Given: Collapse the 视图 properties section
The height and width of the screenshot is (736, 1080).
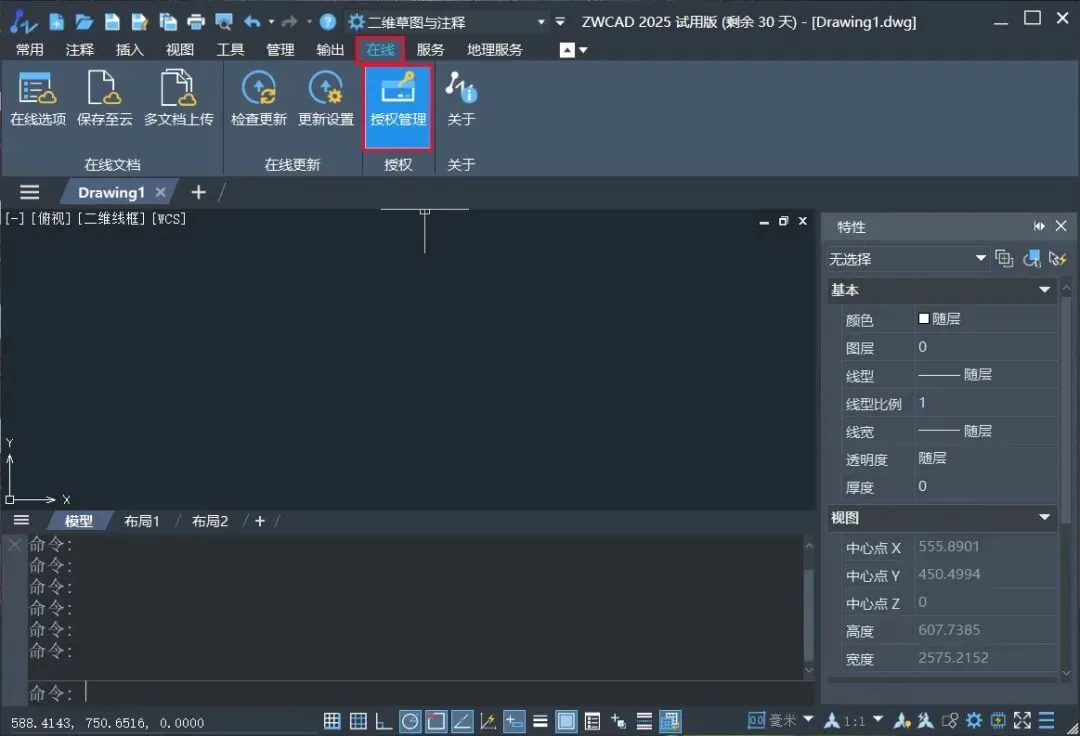Looking at the screenshot, I should 1044,517.
